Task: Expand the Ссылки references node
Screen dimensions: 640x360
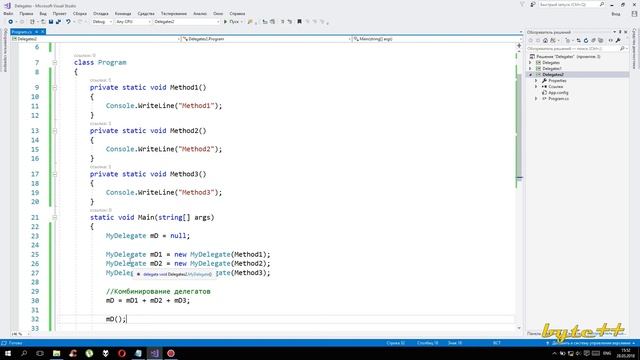Action: pos(536,87)
